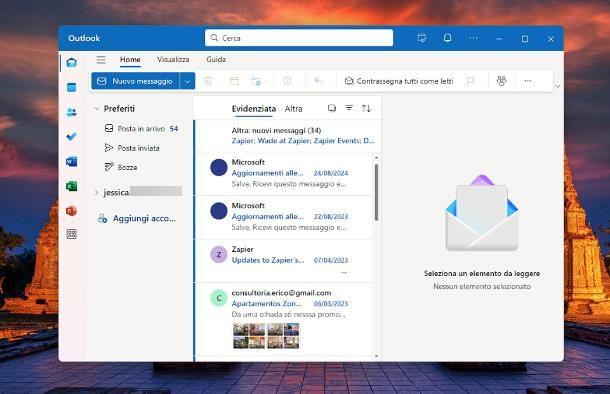Image resolution: width=610 pixels, height=394 pixels.
Task: Click the select messages icon above list
Action: (331, 108)
